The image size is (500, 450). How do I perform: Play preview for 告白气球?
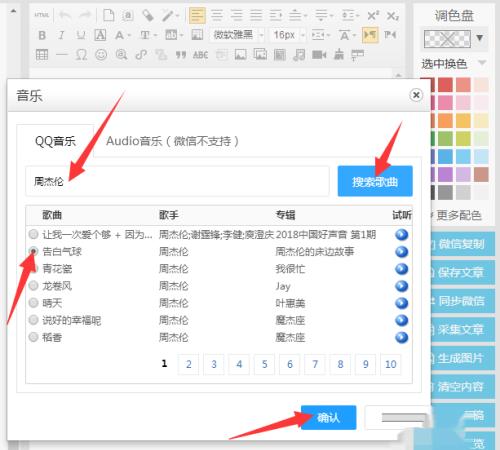point(402,252)
